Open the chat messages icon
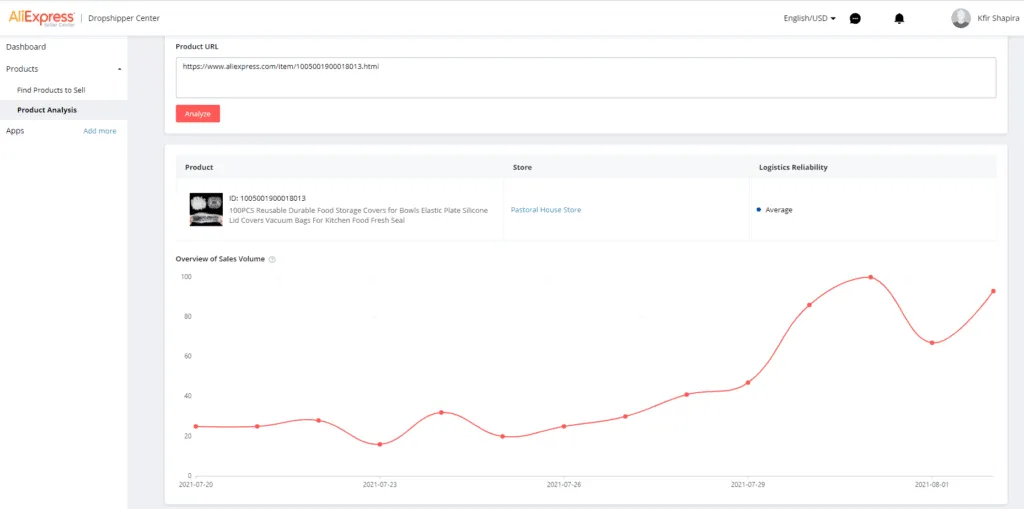The width and height of the screenshot is (1024, 509). (855, 18)
